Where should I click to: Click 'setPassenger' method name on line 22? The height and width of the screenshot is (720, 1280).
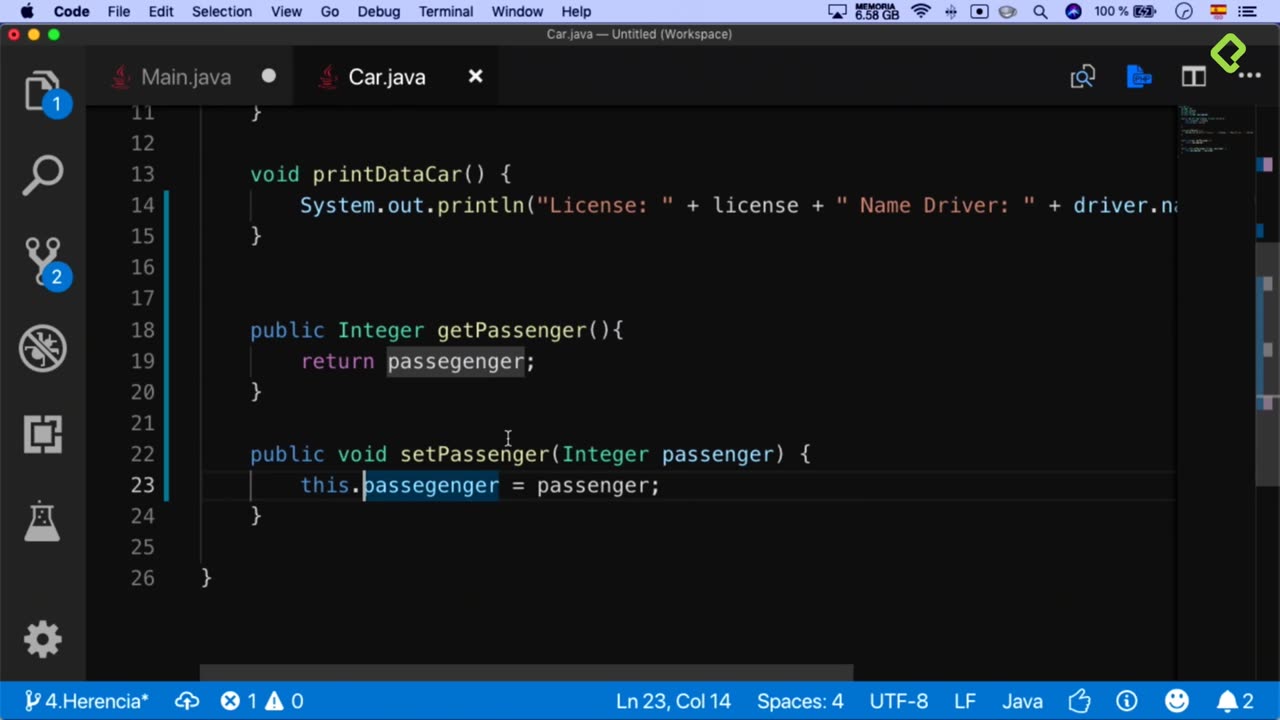(475, 454)
